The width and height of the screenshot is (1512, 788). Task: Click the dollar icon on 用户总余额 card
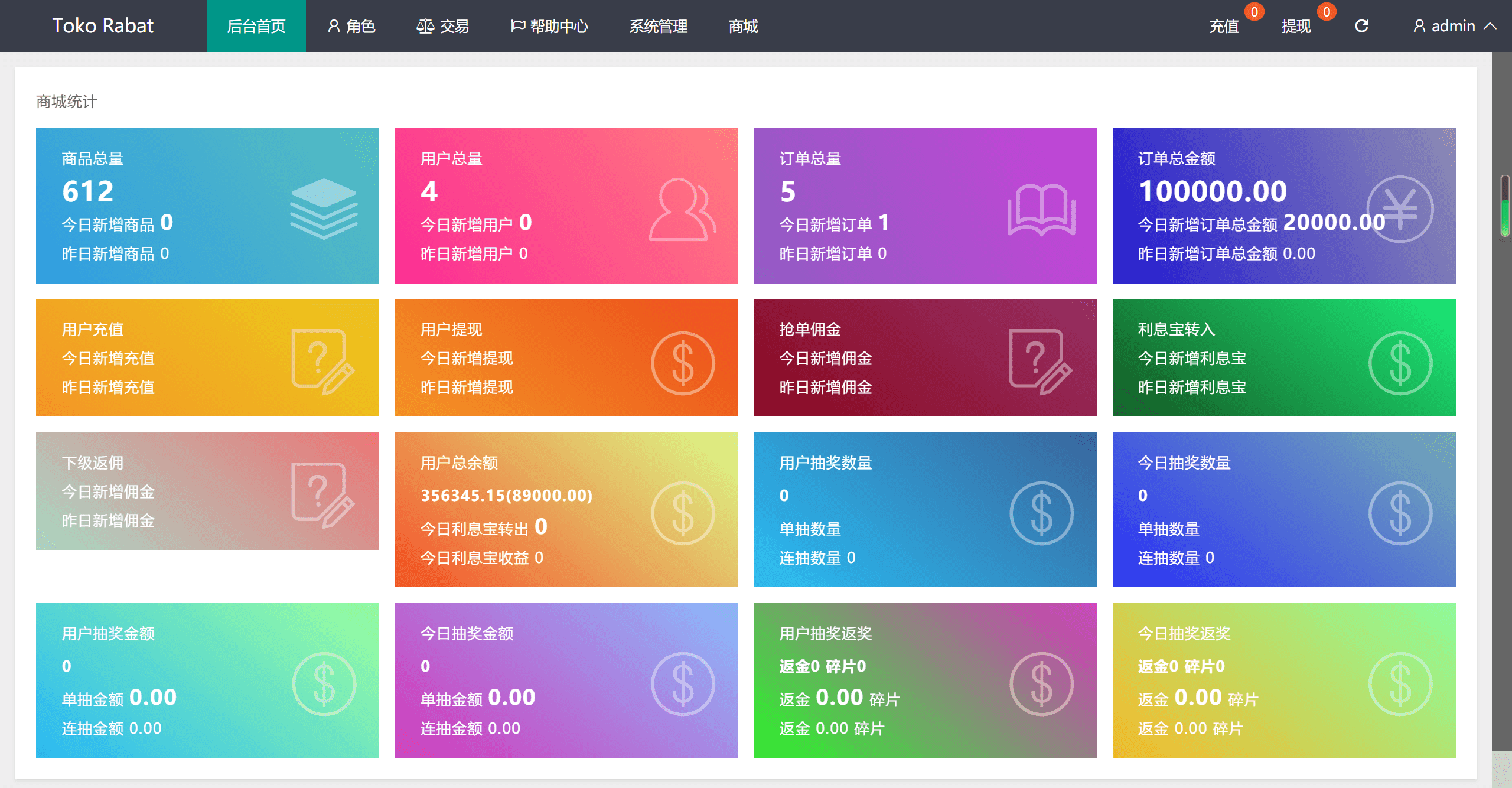pos(683,513)
